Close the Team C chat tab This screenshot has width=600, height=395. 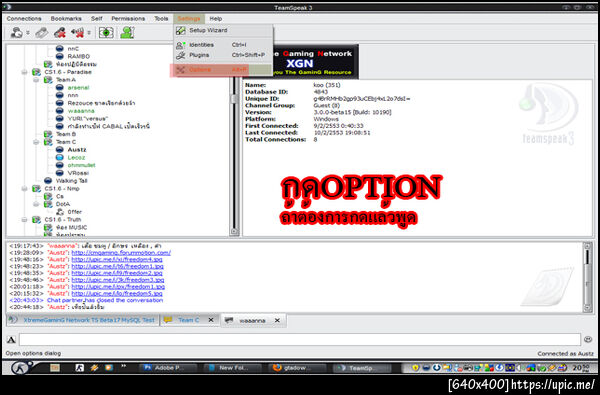click(x=211, y=320)
